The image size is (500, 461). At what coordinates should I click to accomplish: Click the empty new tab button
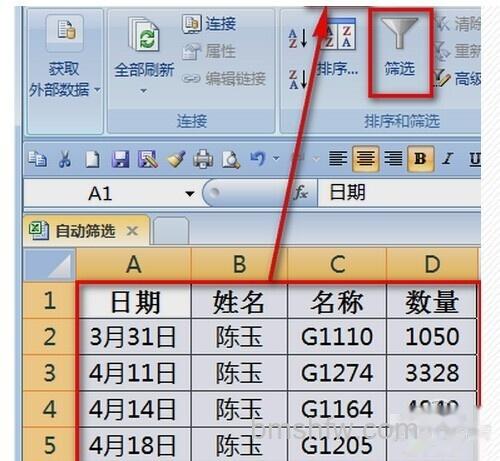coord(171,231)
